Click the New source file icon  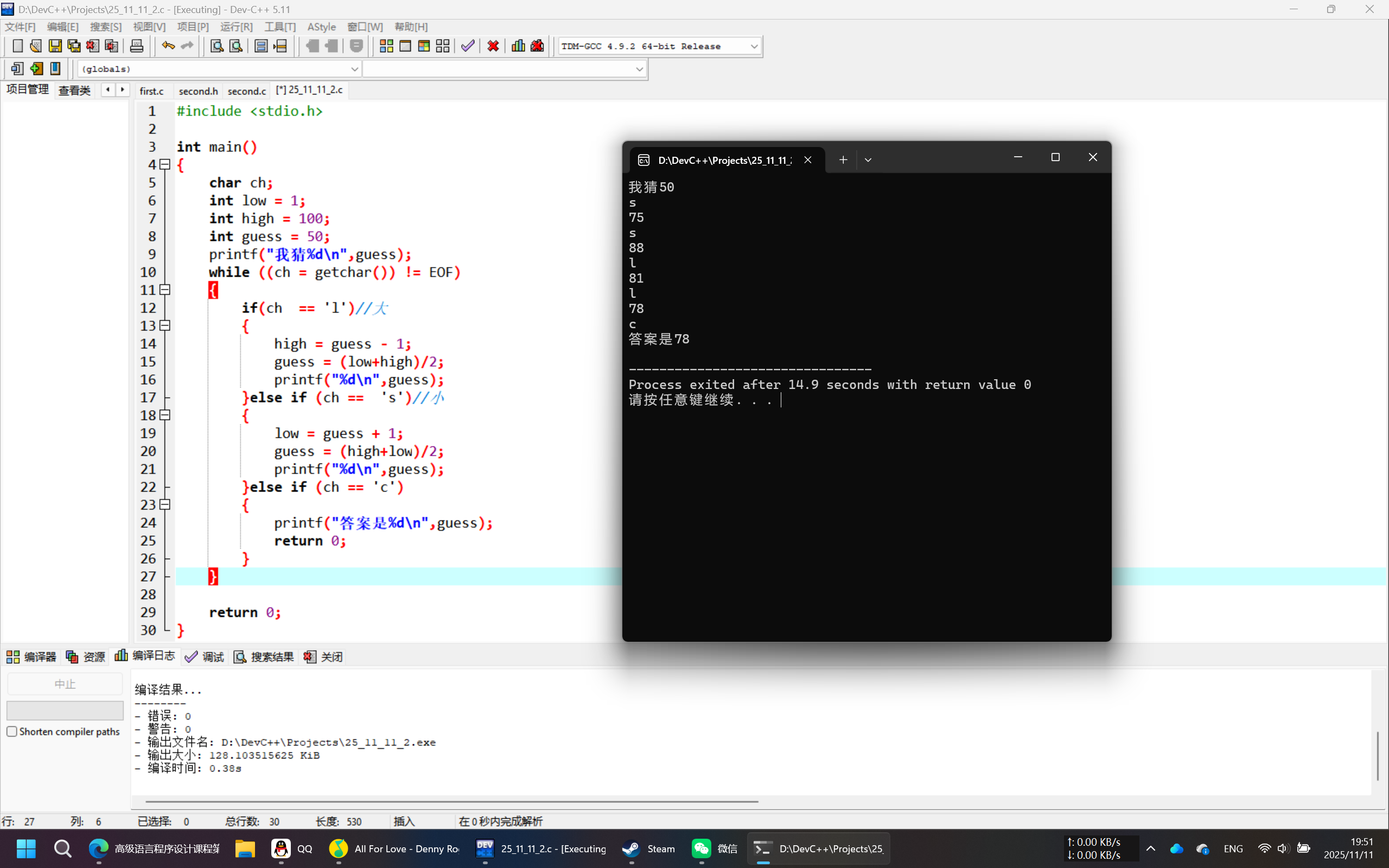(17, 46)
